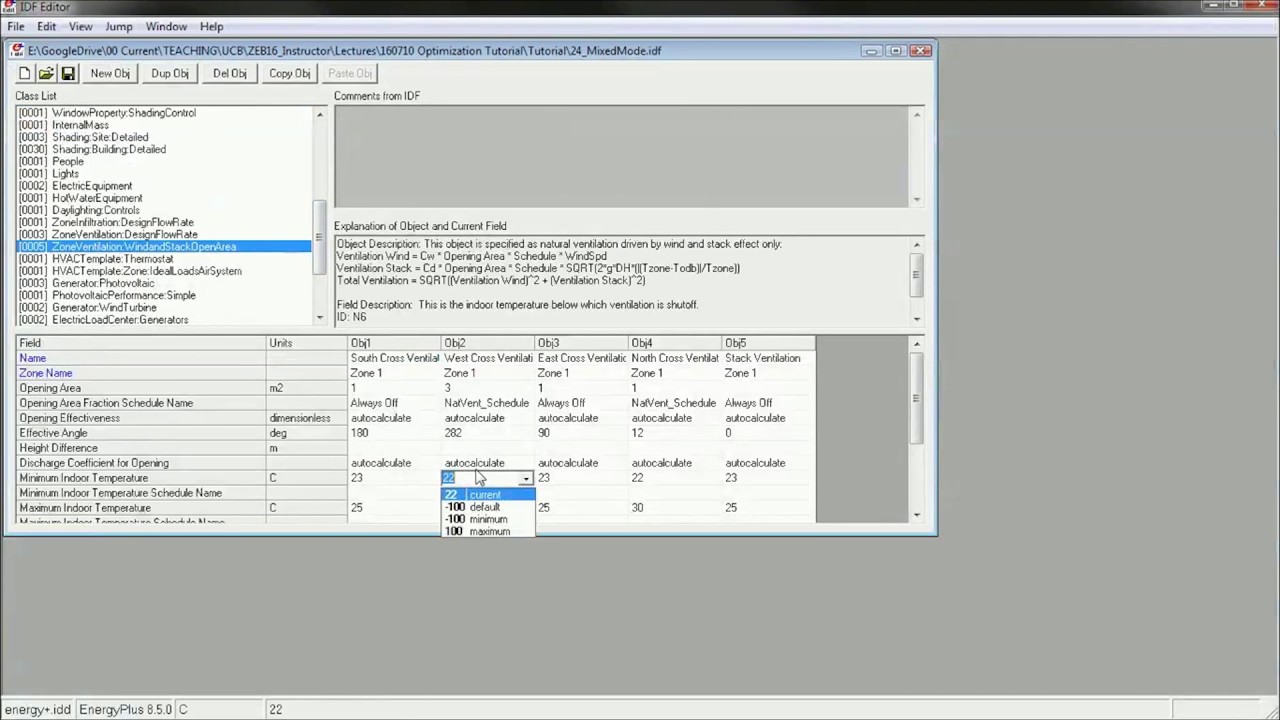Viewport: 1280px width, 720px height.
Task: Choose the -100 minimum option
Action: (488, 519)
